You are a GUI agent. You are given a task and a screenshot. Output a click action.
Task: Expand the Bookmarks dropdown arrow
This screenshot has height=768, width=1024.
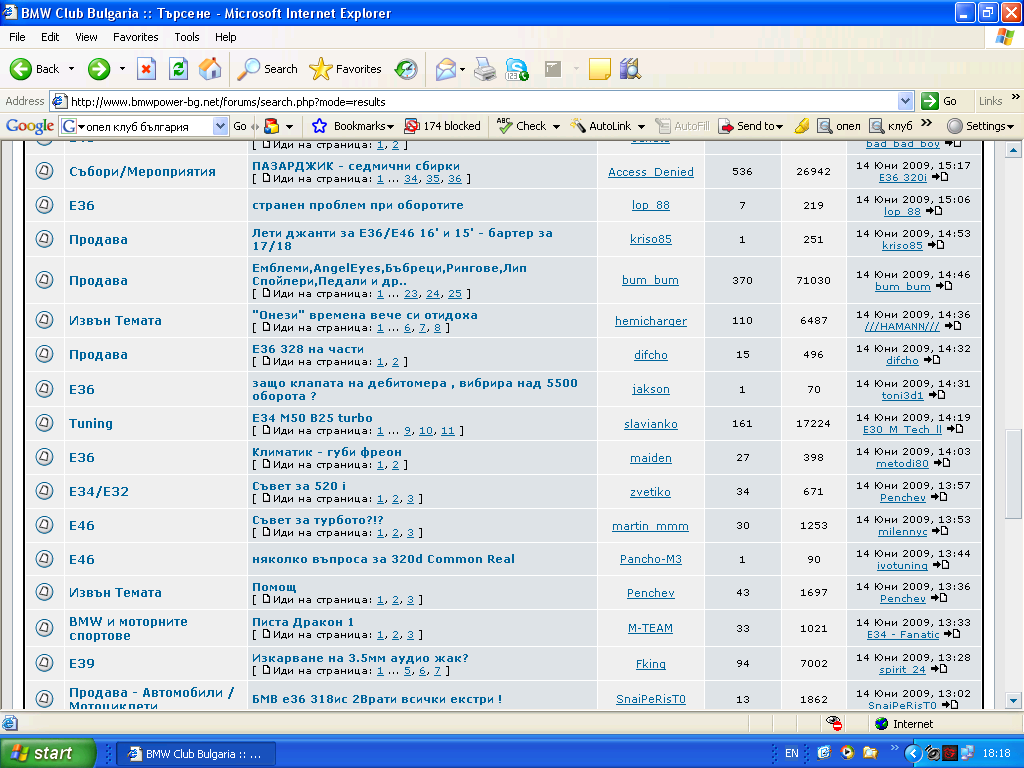(391, 127)
